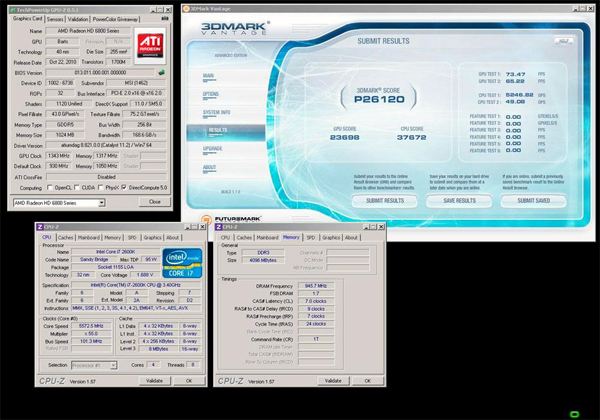Select RESULTS in the 3DMark sidebar

(x=226, y=132)
